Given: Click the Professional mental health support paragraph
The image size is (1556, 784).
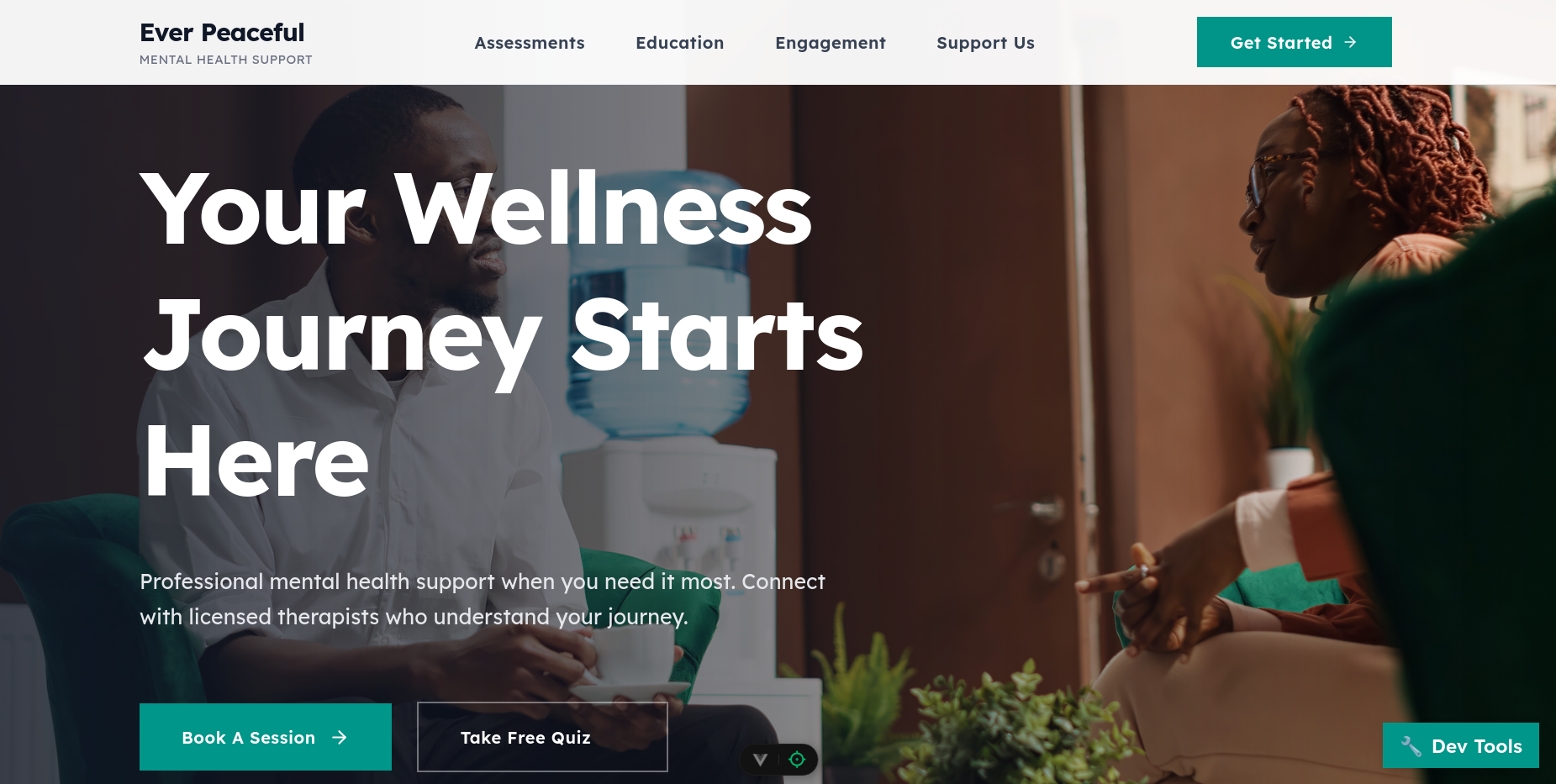Looking at the screenshot, I should point(483,599).
